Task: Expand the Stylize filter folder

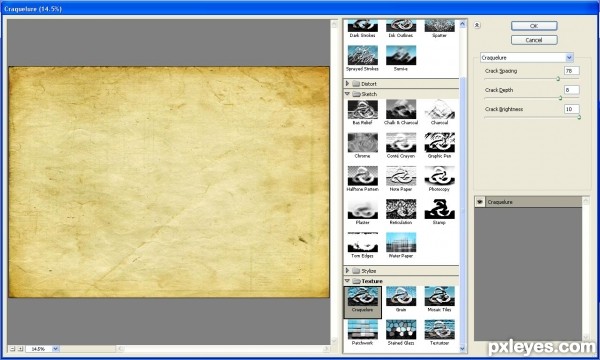Action: 347,270
